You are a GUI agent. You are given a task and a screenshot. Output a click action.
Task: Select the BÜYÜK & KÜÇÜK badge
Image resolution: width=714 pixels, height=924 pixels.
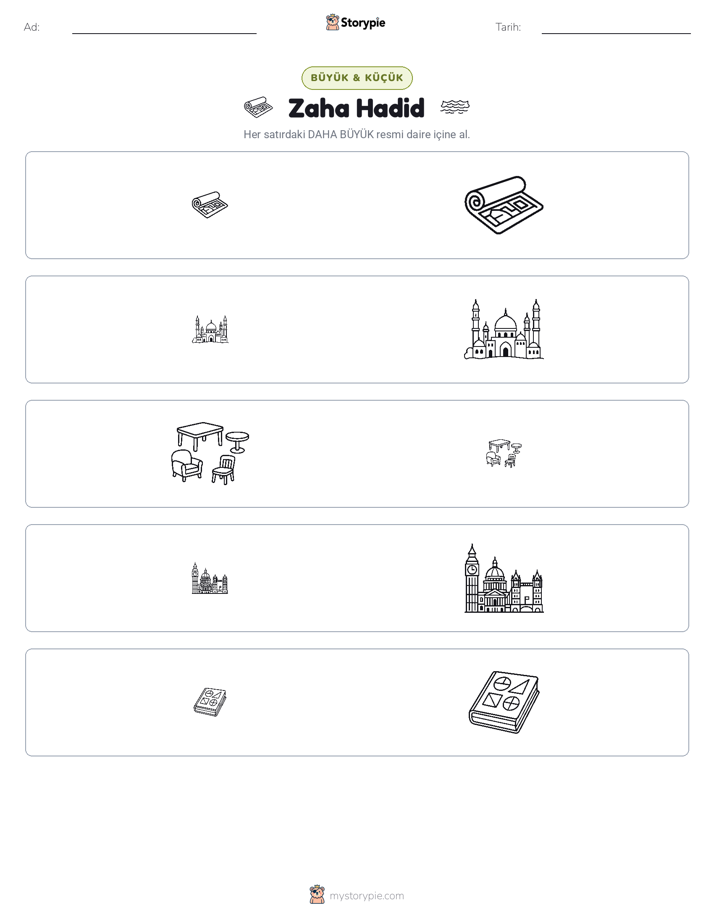tap(357, 78)
